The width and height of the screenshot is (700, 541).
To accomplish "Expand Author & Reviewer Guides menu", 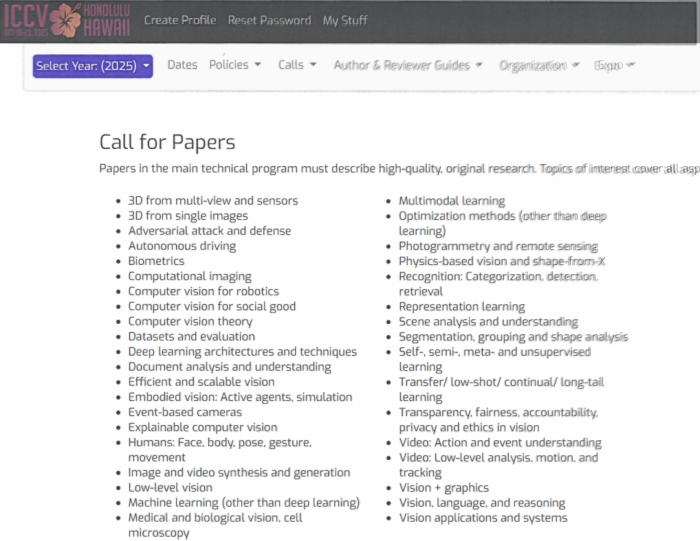I will 408,65.
